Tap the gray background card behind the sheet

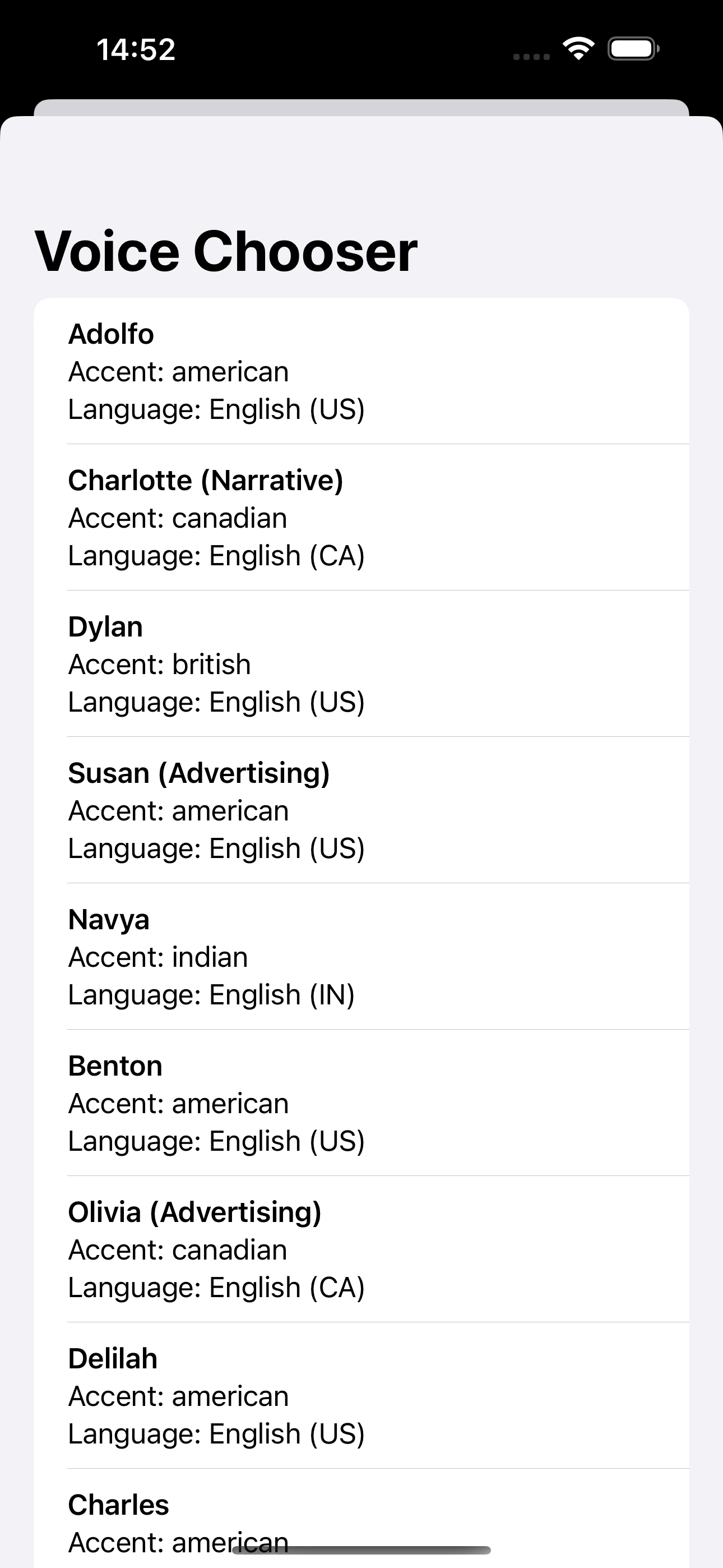(x=361, y=107)
